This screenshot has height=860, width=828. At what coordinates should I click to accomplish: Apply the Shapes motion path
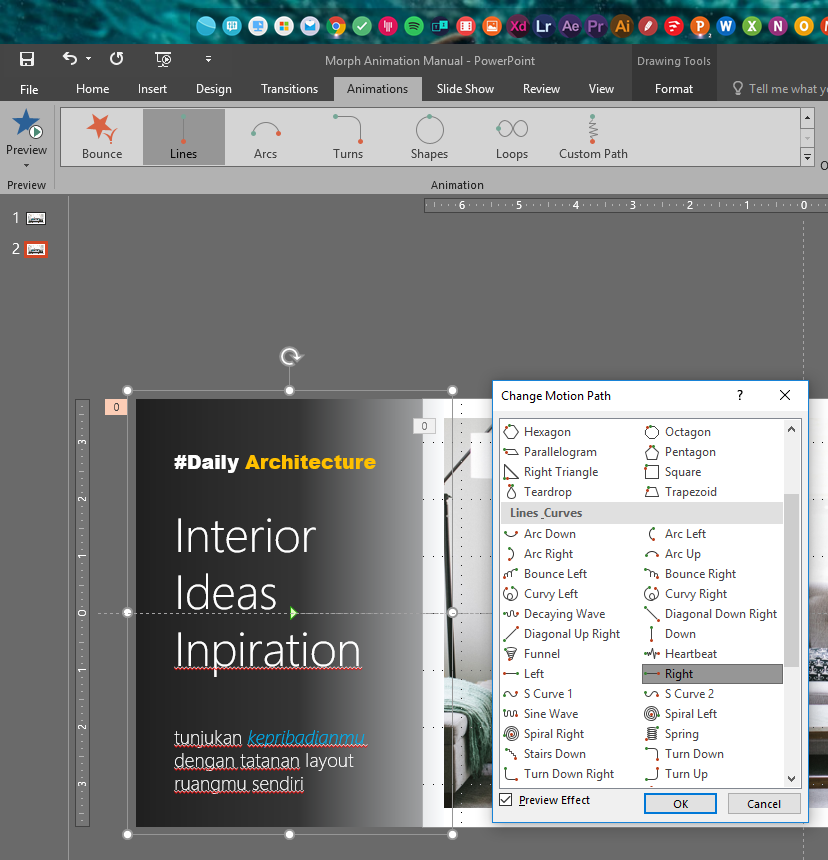pos(429,137)
